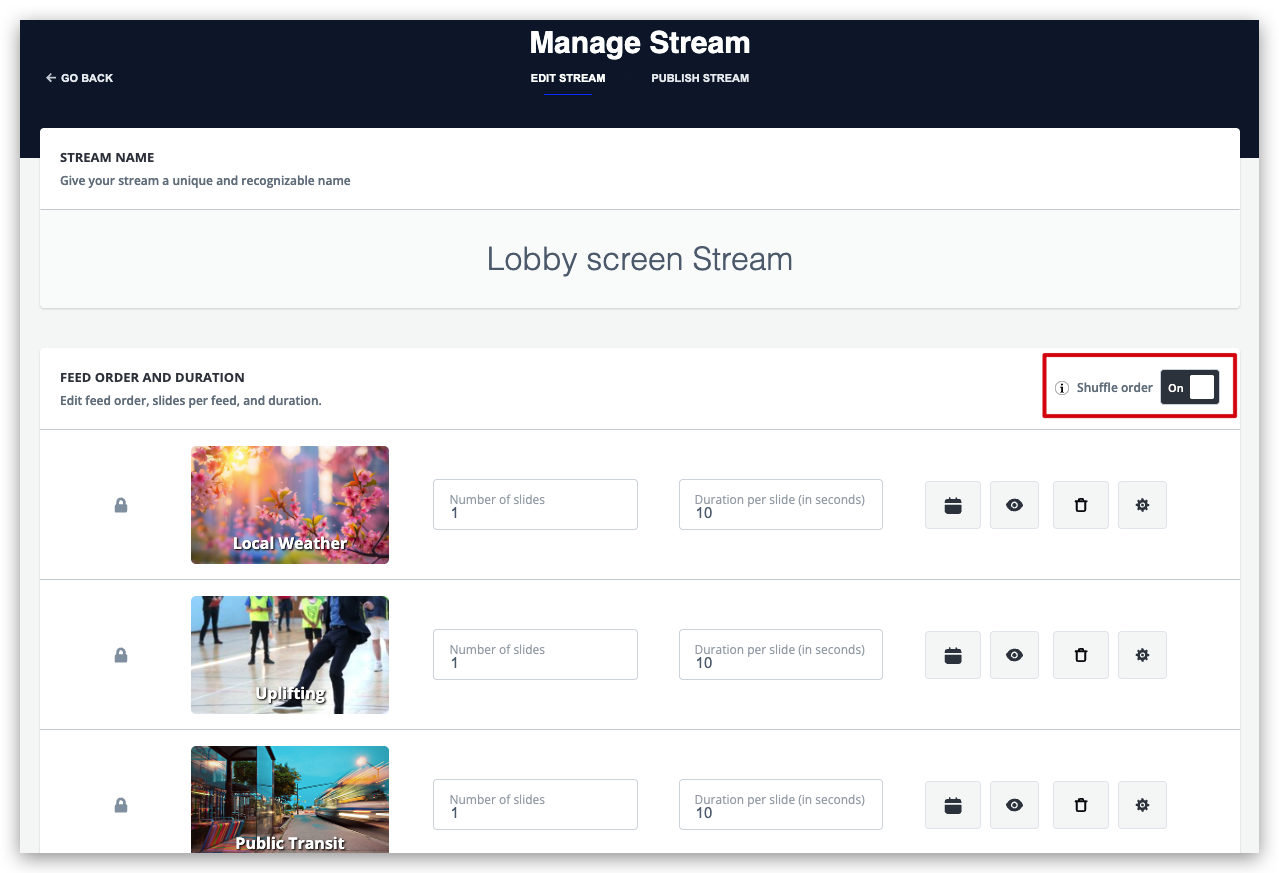1279x873 pixels.
Task: Click the Uplifting feed thumbnail
Action: (x=290, y=655)
